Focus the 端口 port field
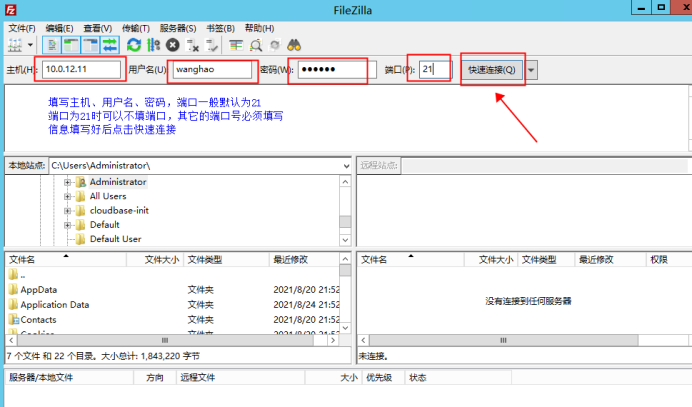Image resolution: width=692 pixels, height=407 pixels. (x=435, y=69)
